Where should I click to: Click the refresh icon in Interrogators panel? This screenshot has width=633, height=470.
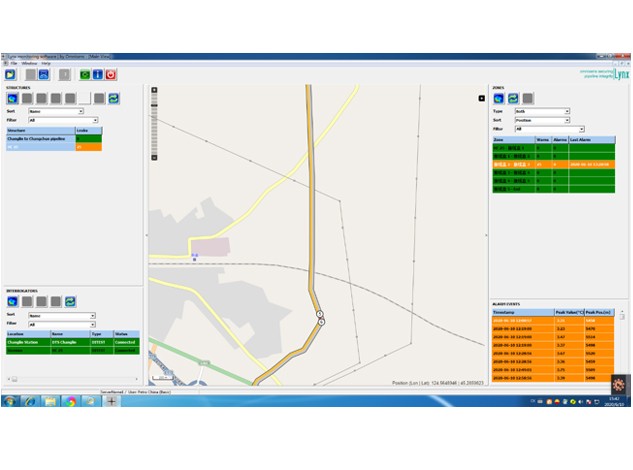pos(71,301)
